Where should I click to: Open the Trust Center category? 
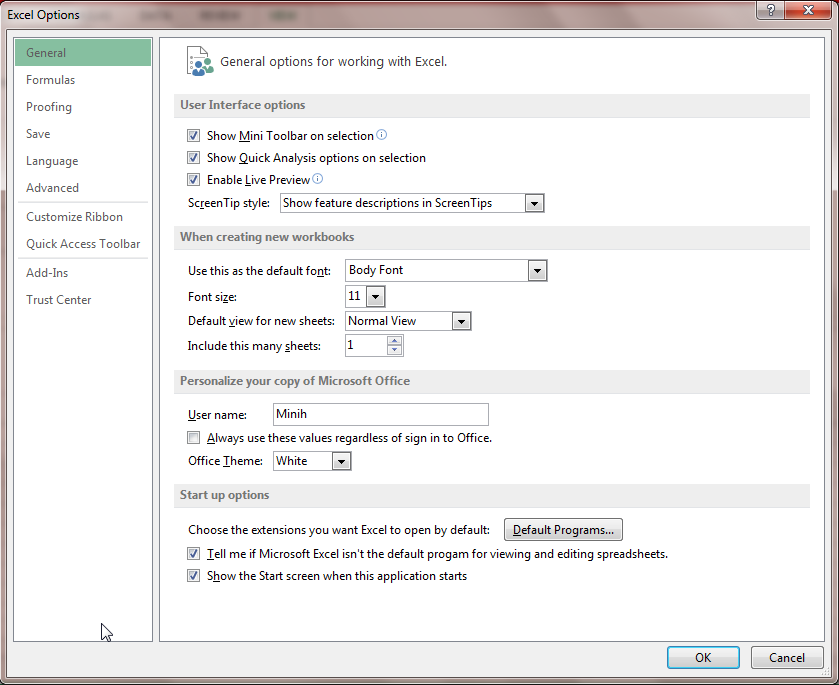click(x=83, y=300)
